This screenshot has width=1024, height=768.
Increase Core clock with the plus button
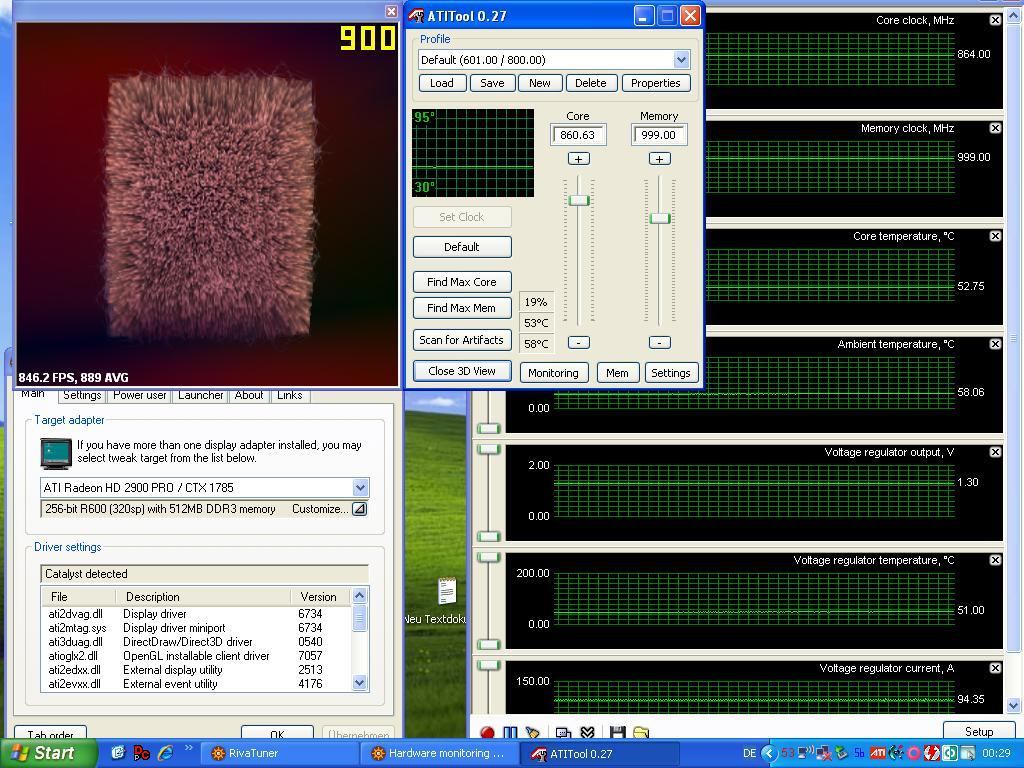(x=578, y=159)
